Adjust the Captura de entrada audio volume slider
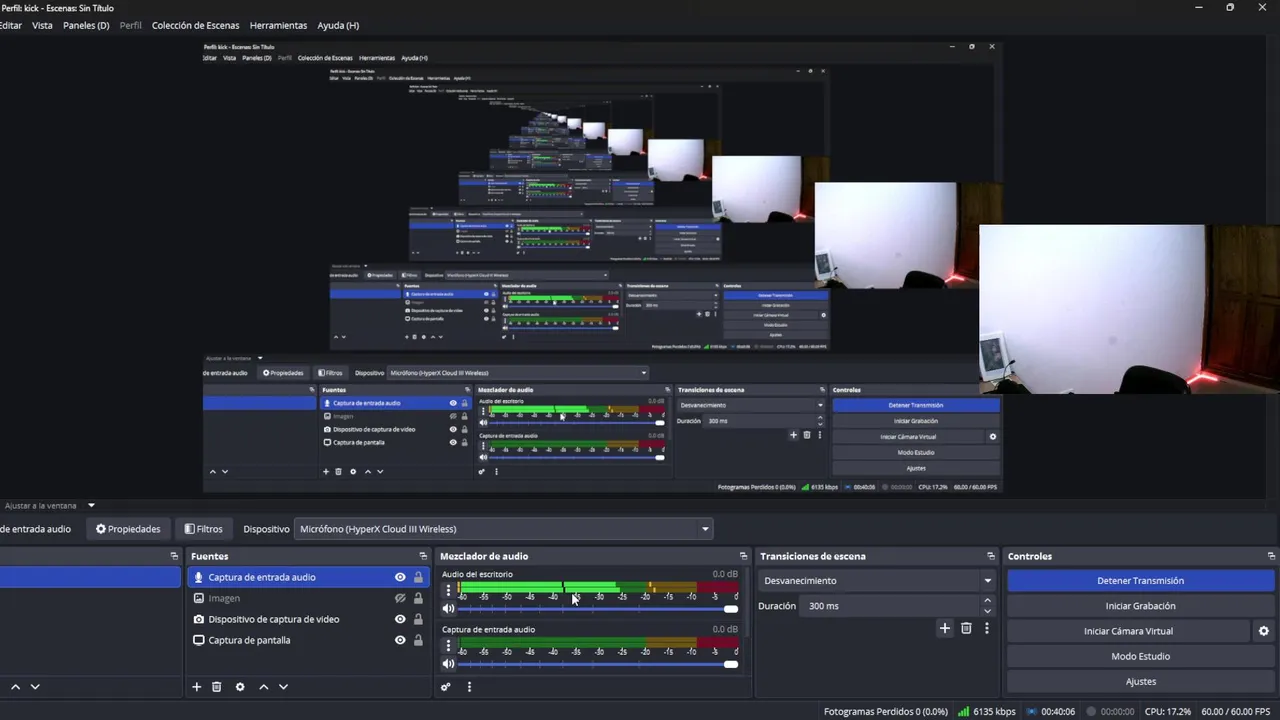The width and height of the screenshot is (1280, 720). pos(598,664)
